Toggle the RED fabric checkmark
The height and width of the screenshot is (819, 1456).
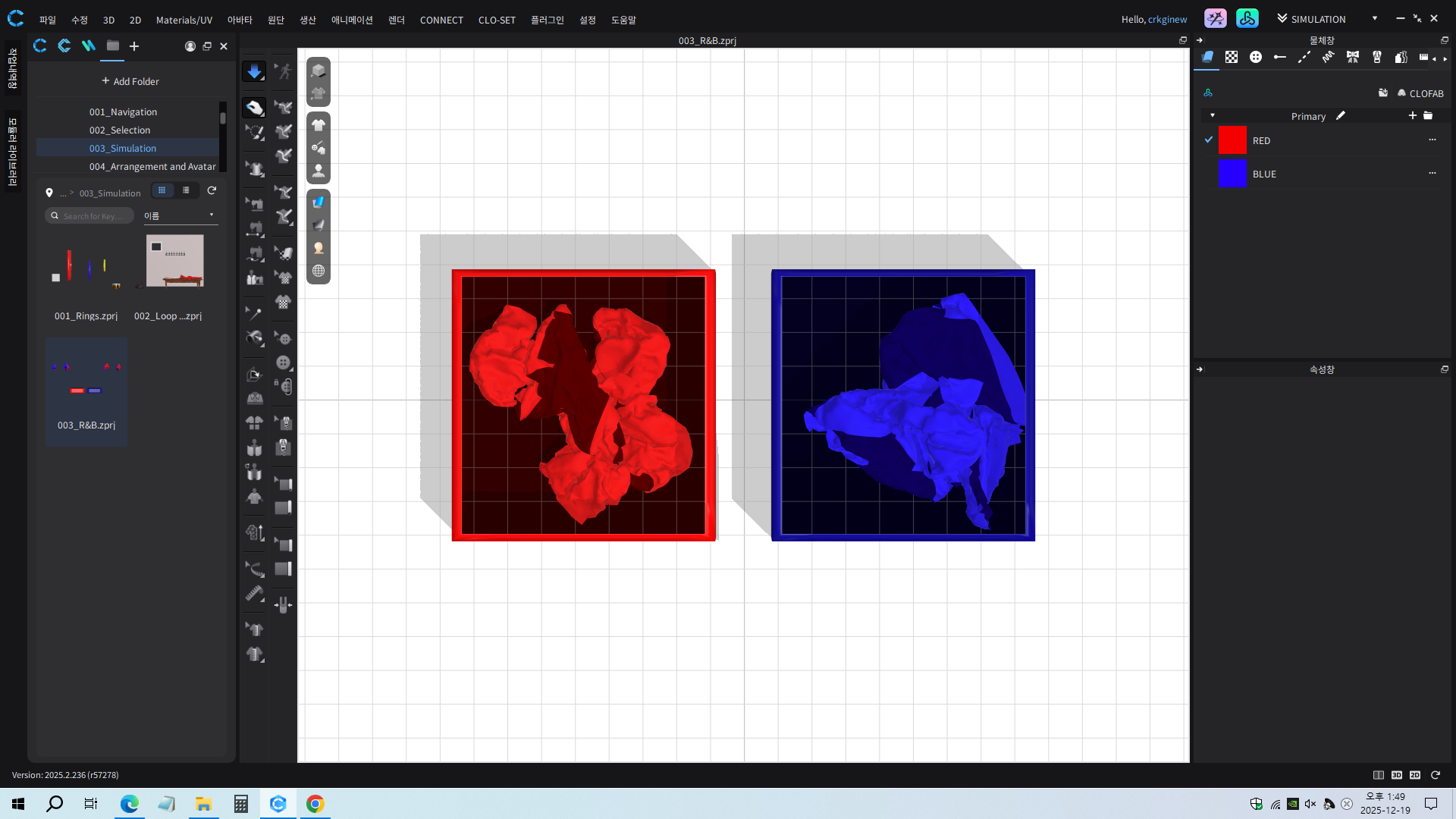(1209, 140)
